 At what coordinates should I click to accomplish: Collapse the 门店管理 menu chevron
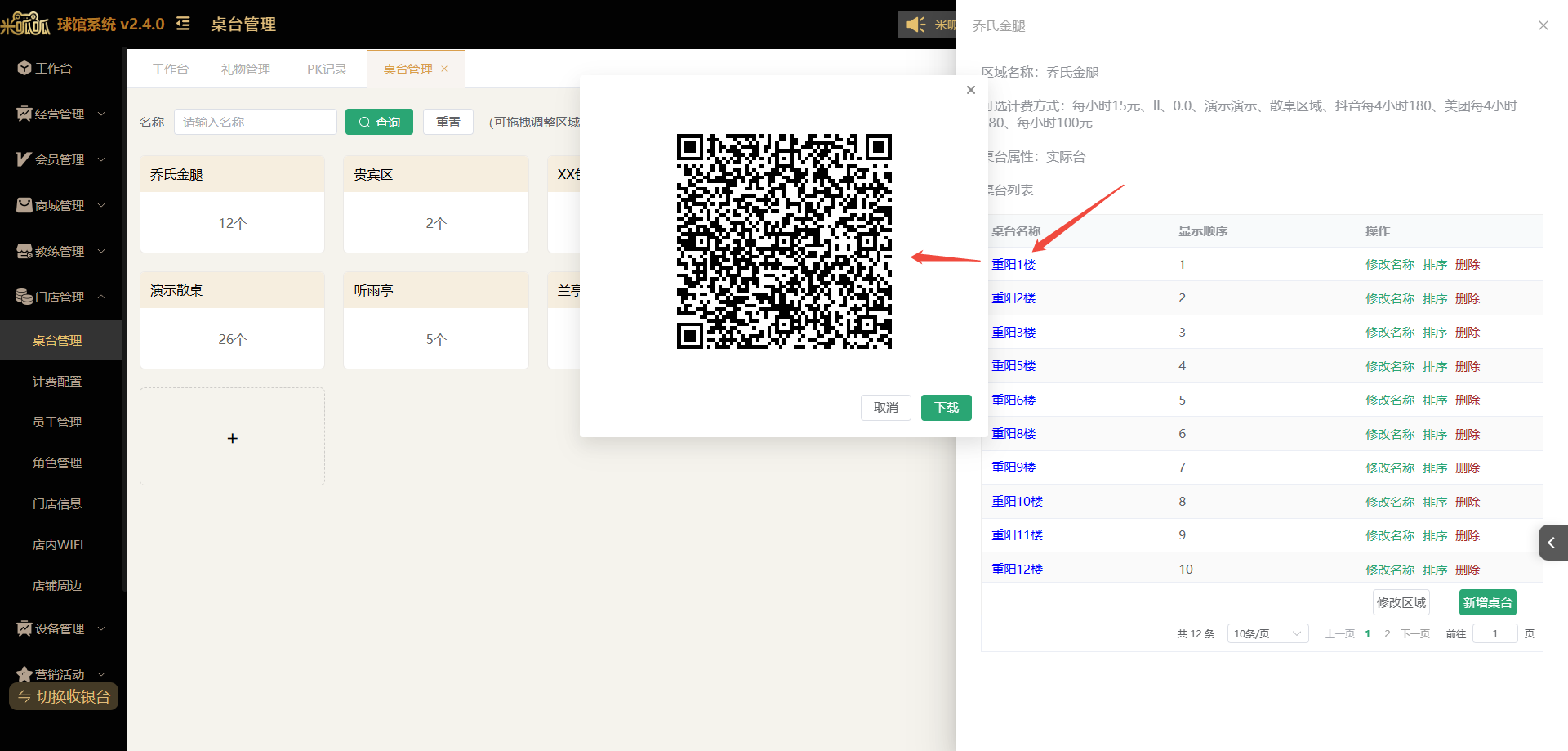point(101,297)
